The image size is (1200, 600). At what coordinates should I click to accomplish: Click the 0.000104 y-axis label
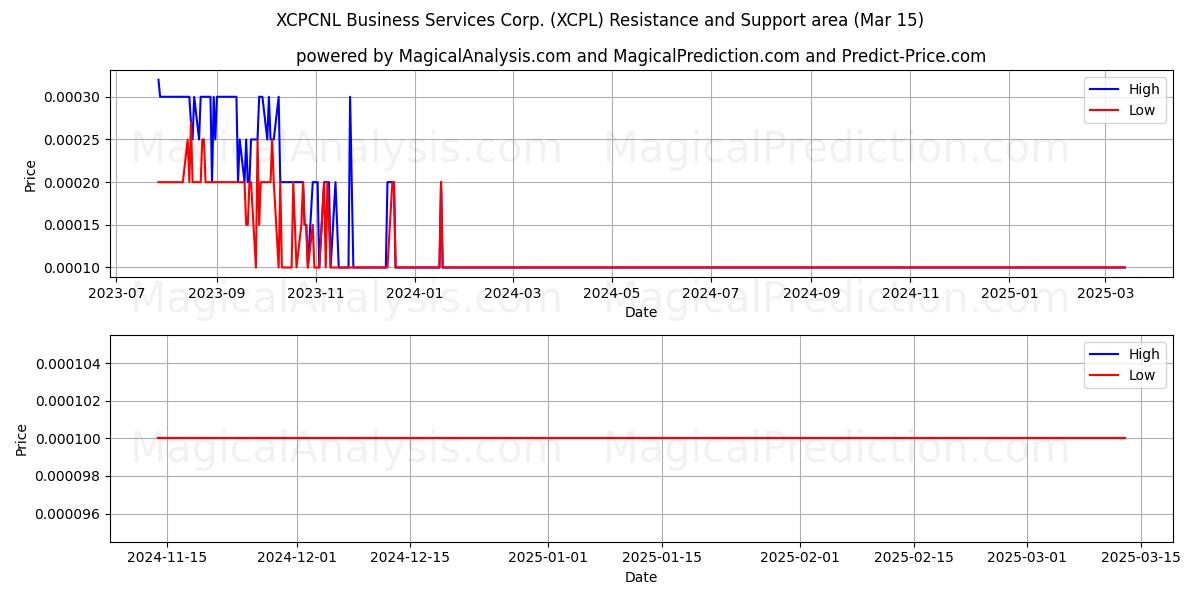coord(70,363)
